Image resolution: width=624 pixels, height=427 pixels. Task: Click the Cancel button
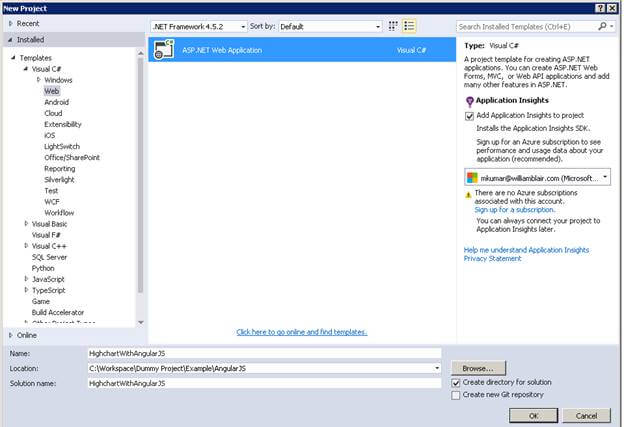586,415
